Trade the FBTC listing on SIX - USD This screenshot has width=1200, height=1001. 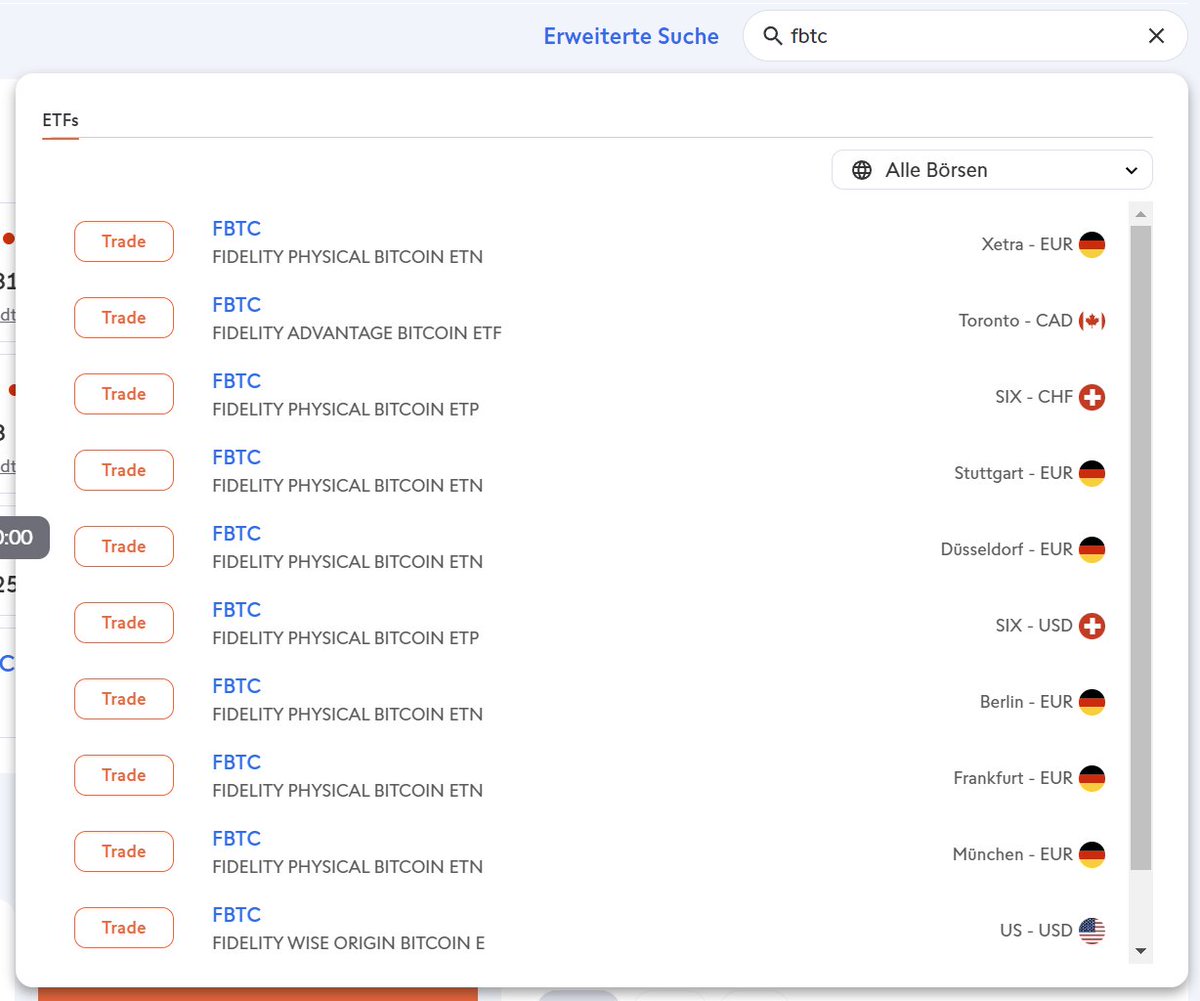(124, 622)
